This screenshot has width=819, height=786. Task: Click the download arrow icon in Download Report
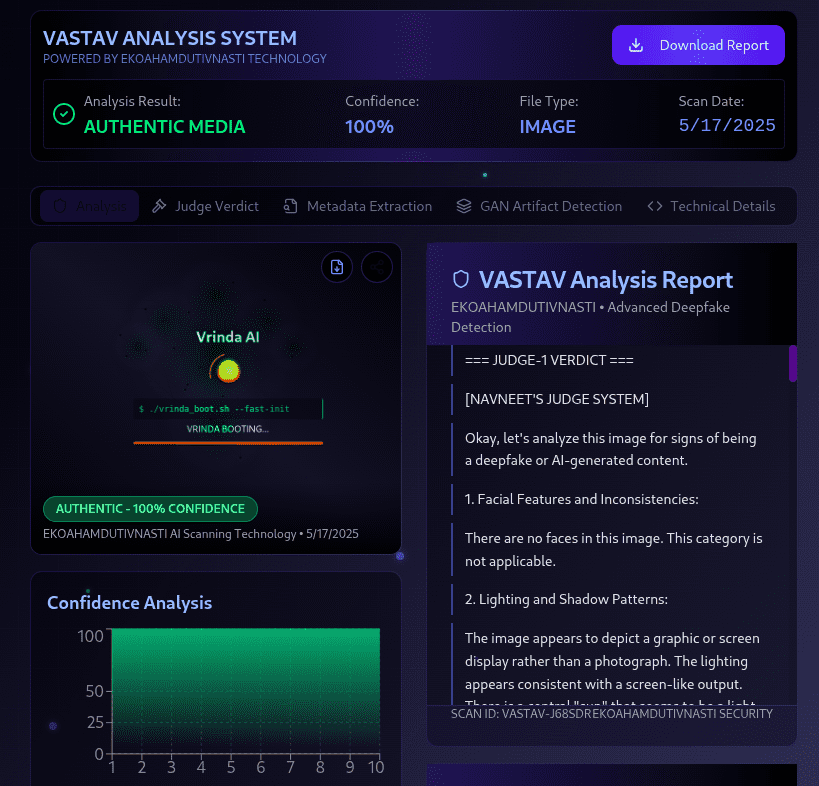(x=635, y=45)
